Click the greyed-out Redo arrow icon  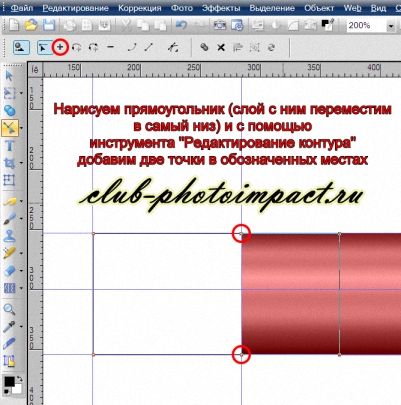(x=200, y=25)
